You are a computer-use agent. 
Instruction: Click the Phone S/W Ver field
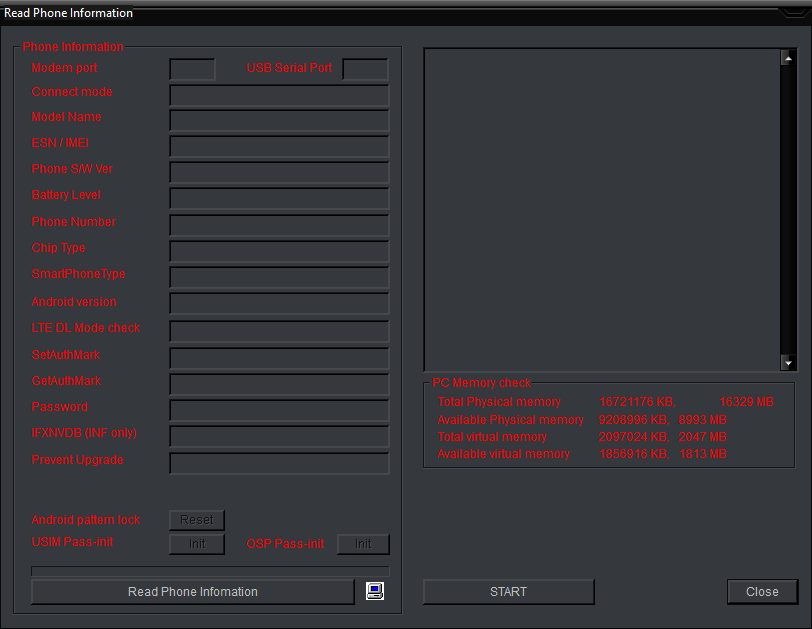tap(279, 172)
